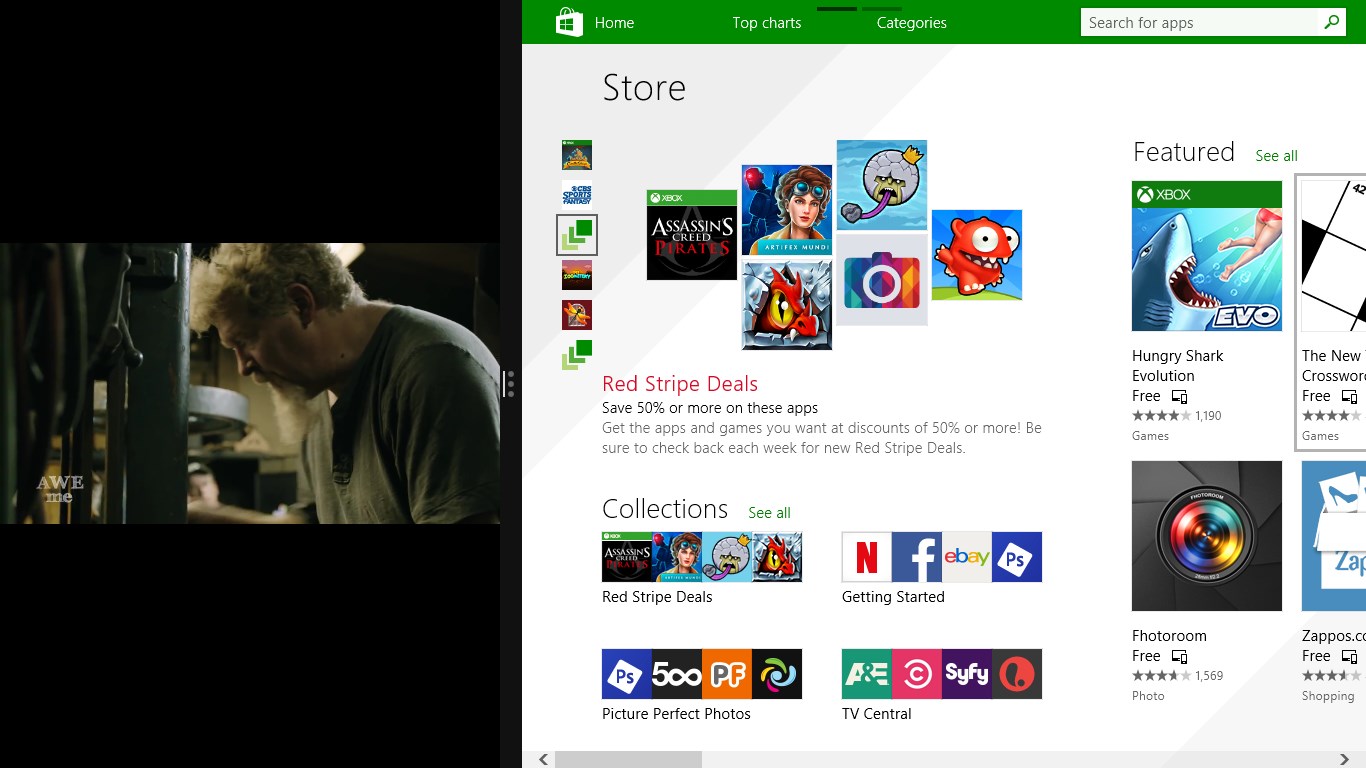This screenshot has width=1366, height=768.
Task: Click the video playing in the left app
Action: 250,383
